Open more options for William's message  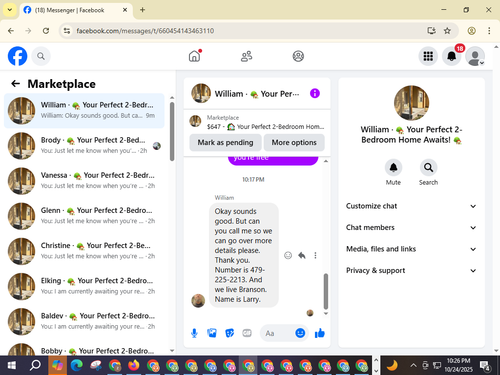315,255
